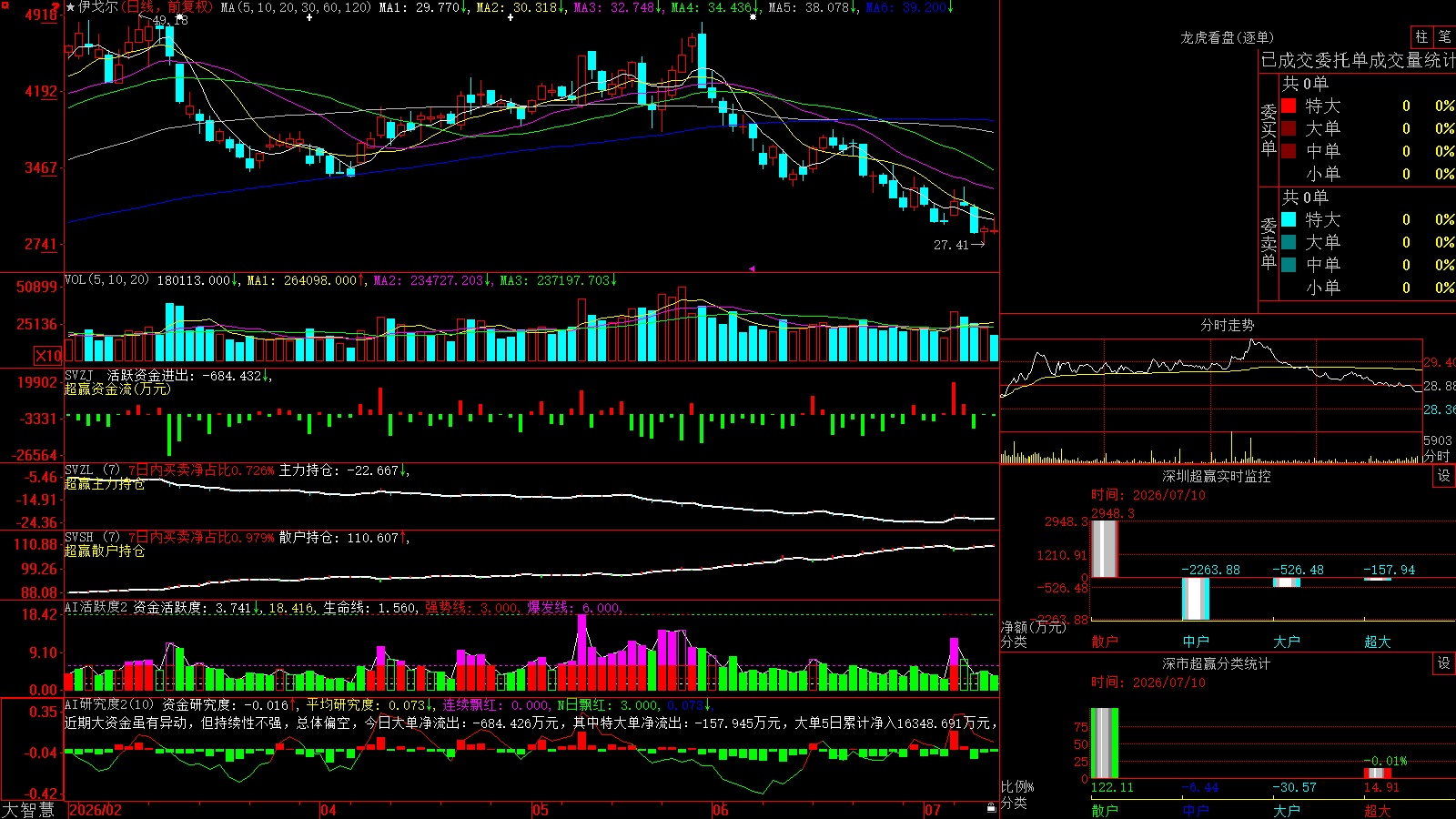1456x819 pixels.
Task: Click the 大户 category in 深圳超赢实时监控
Action: pos(1287,642)
